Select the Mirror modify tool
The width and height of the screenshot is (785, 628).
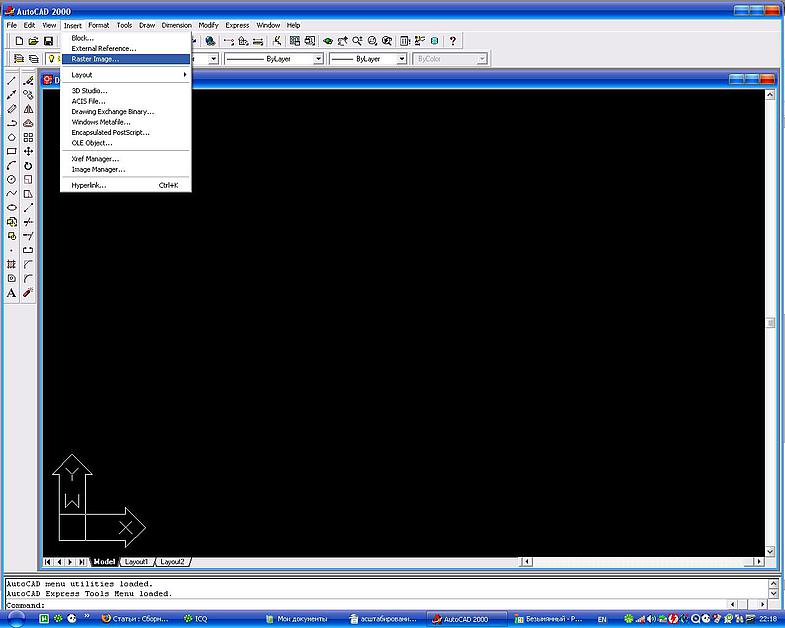coord(29,109)
